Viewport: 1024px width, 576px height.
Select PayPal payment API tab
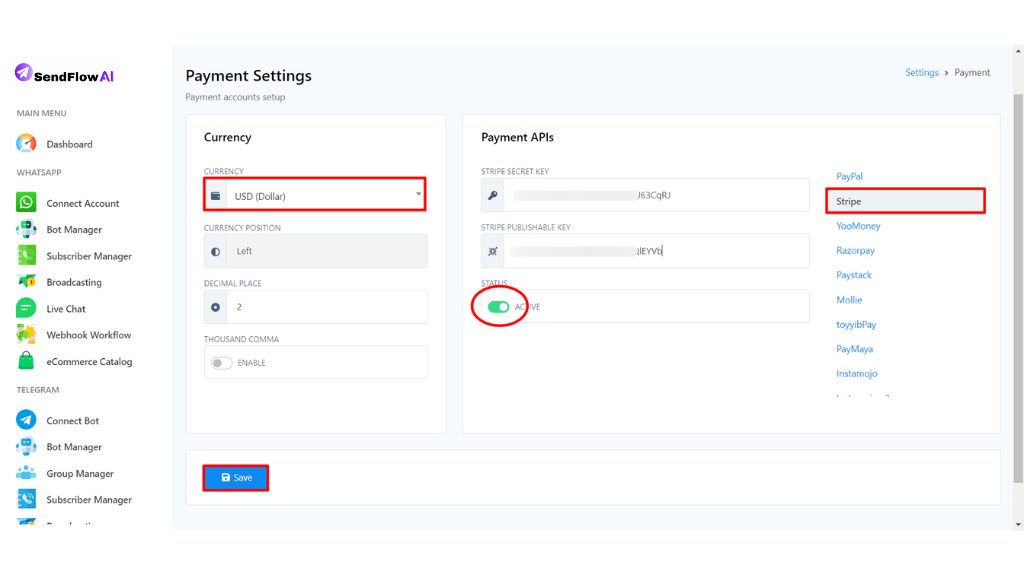849,176
